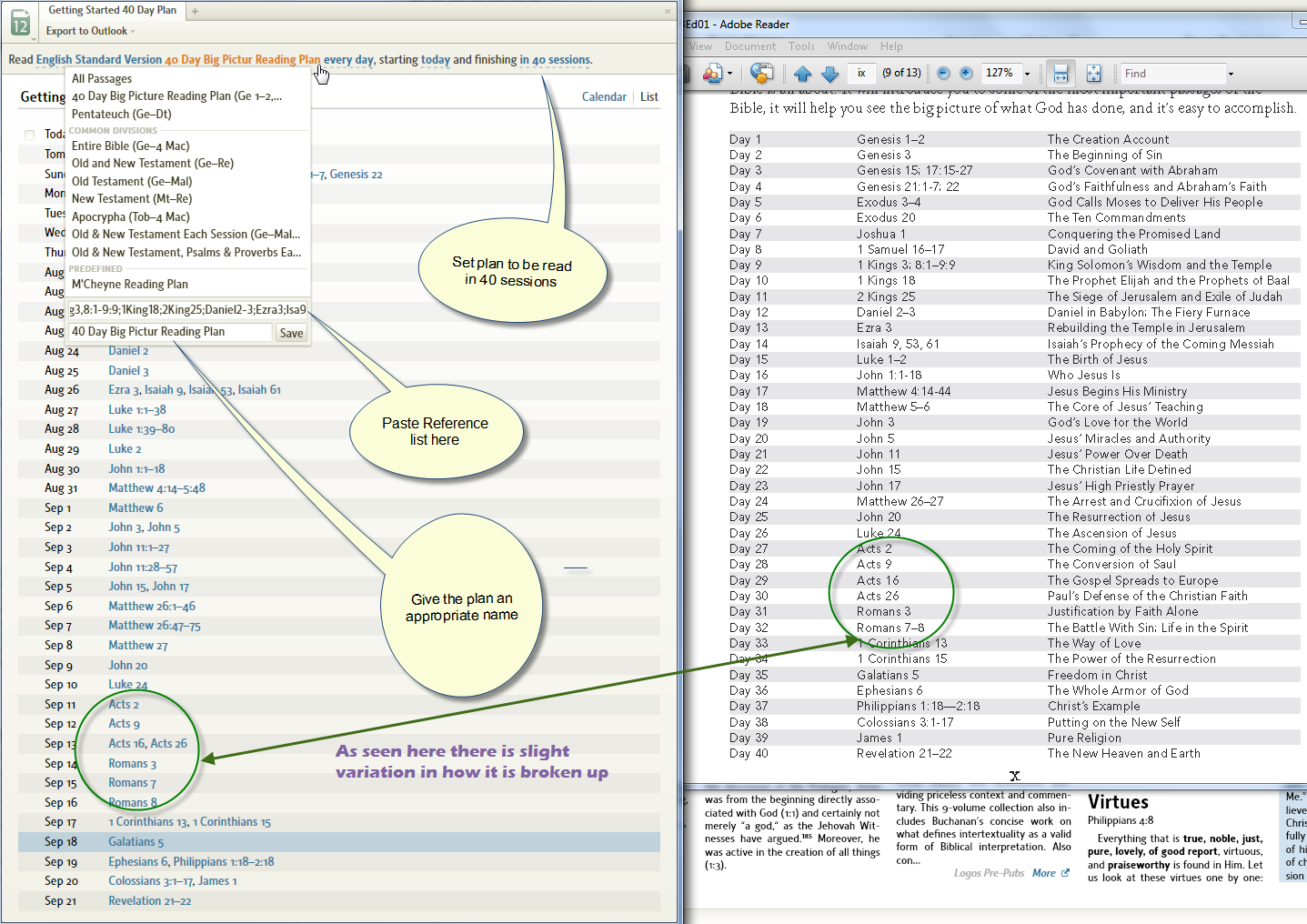The width and height of the screenshot is (1307, 924).
Task: Open the Daniel 2 reading link
Action: (128, 351)
